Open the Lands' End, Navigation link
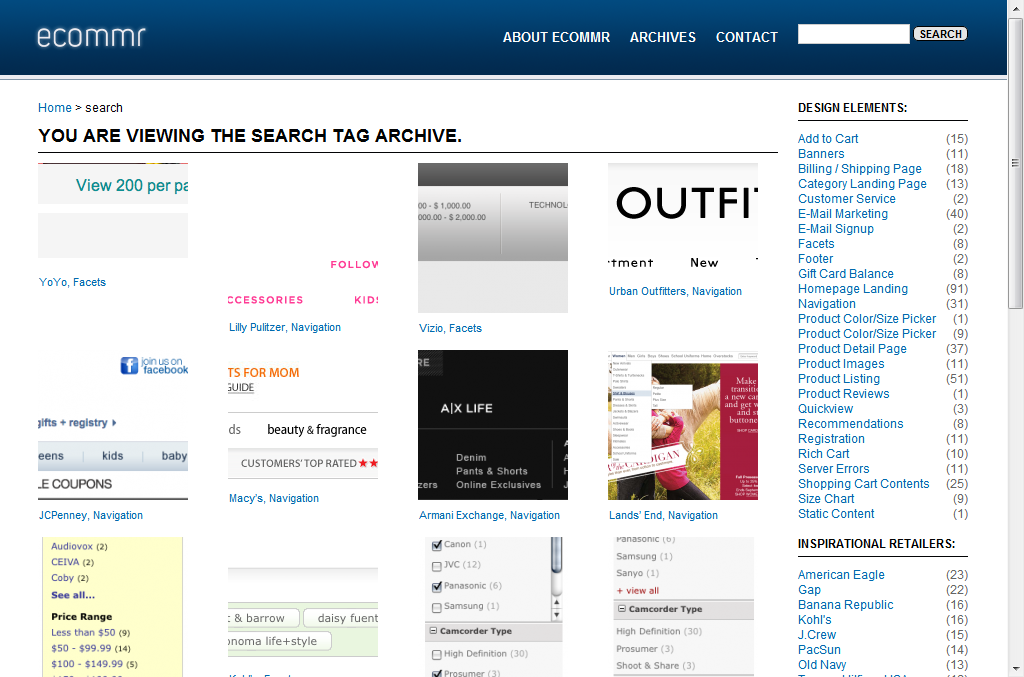1024x677 pixels. tap(664, 515)
